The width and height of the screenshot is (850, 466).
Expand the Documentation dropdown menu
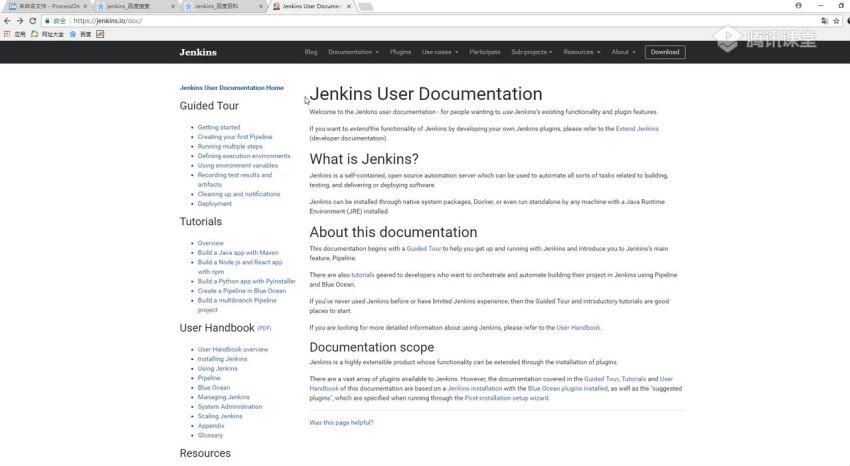(353, 52)
